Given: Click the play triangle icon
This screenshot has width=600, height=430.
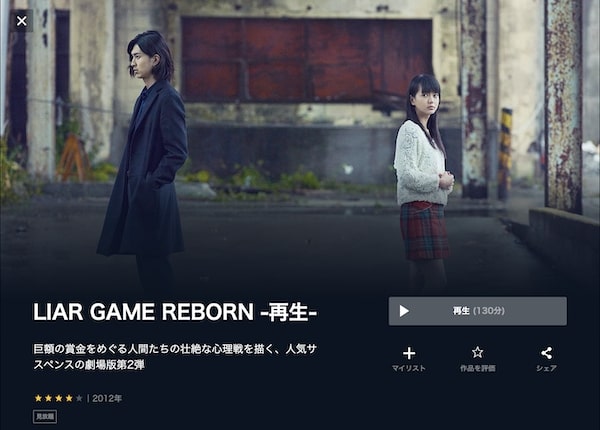Looking at the screenshot, I should [x=404, y=311].
